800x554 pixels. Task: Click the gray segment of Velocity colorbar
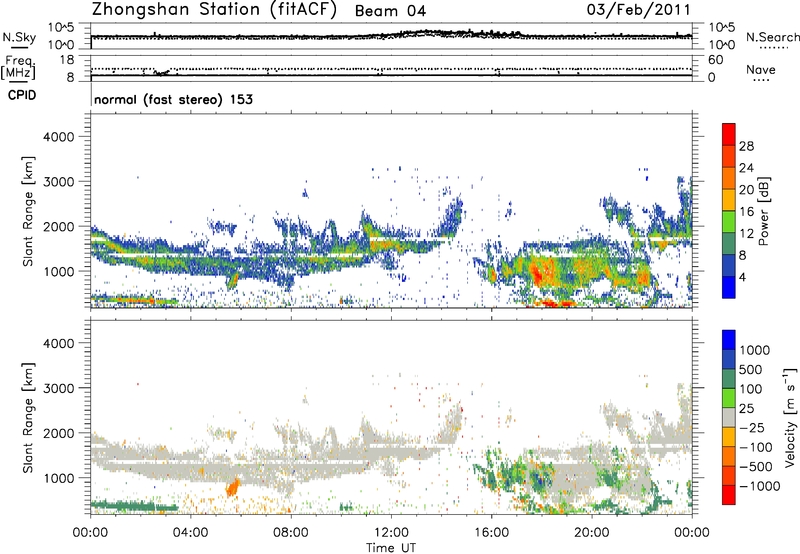[x=729, y=417]
